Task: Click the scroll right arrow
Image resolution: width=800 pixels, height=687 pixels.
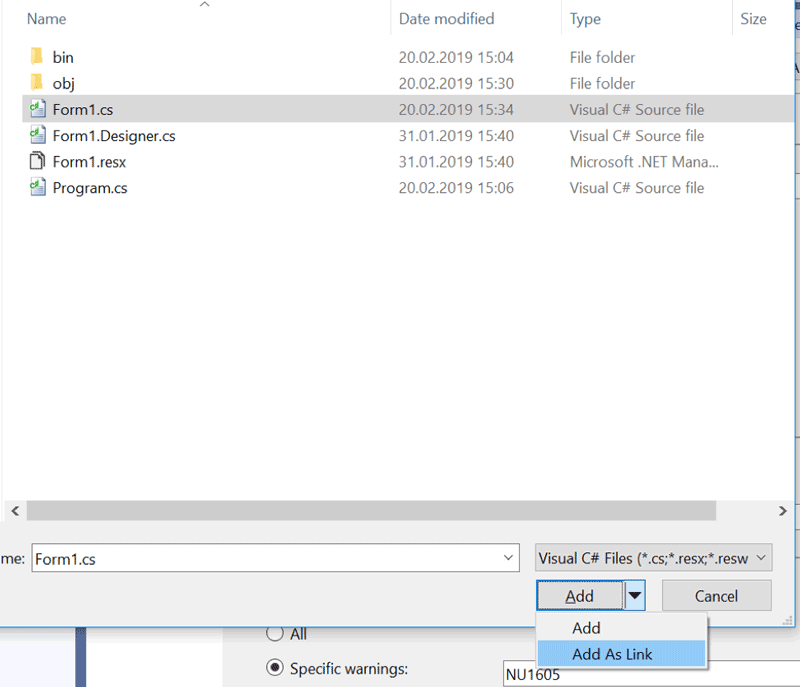Action: click(783, 511)
